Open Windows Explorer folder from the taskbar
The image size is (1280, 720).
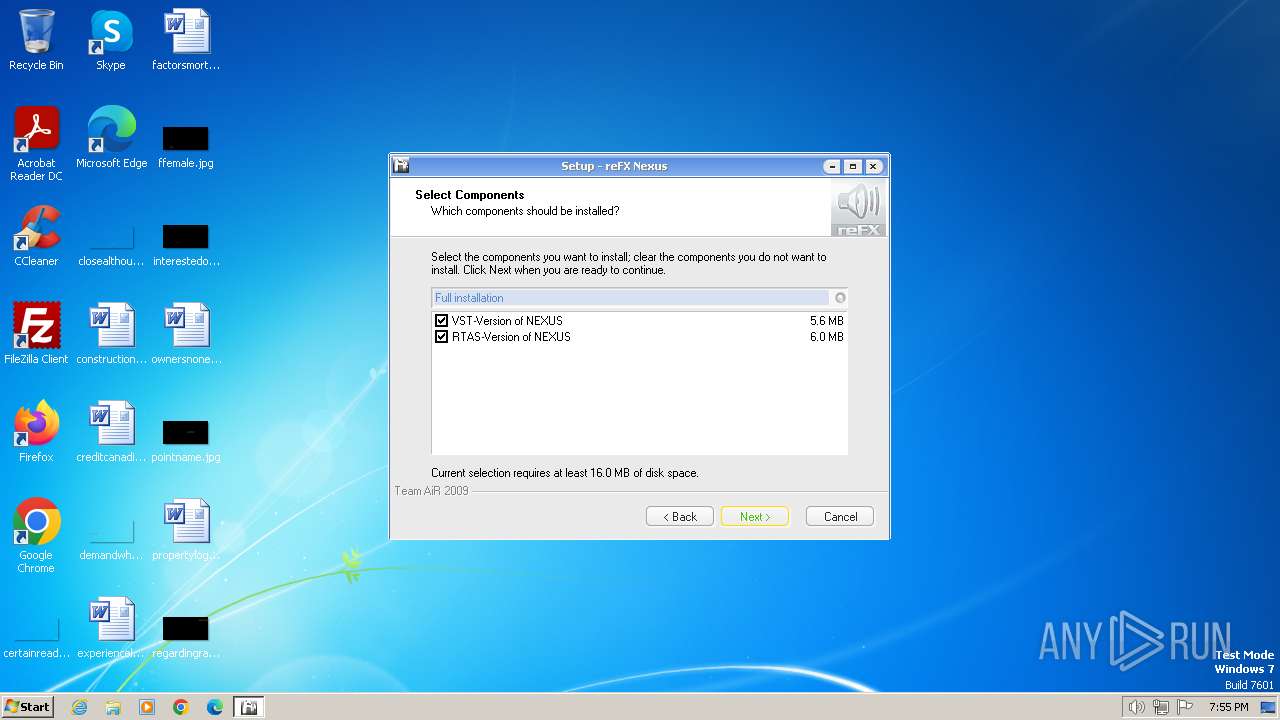click(113, 707)
